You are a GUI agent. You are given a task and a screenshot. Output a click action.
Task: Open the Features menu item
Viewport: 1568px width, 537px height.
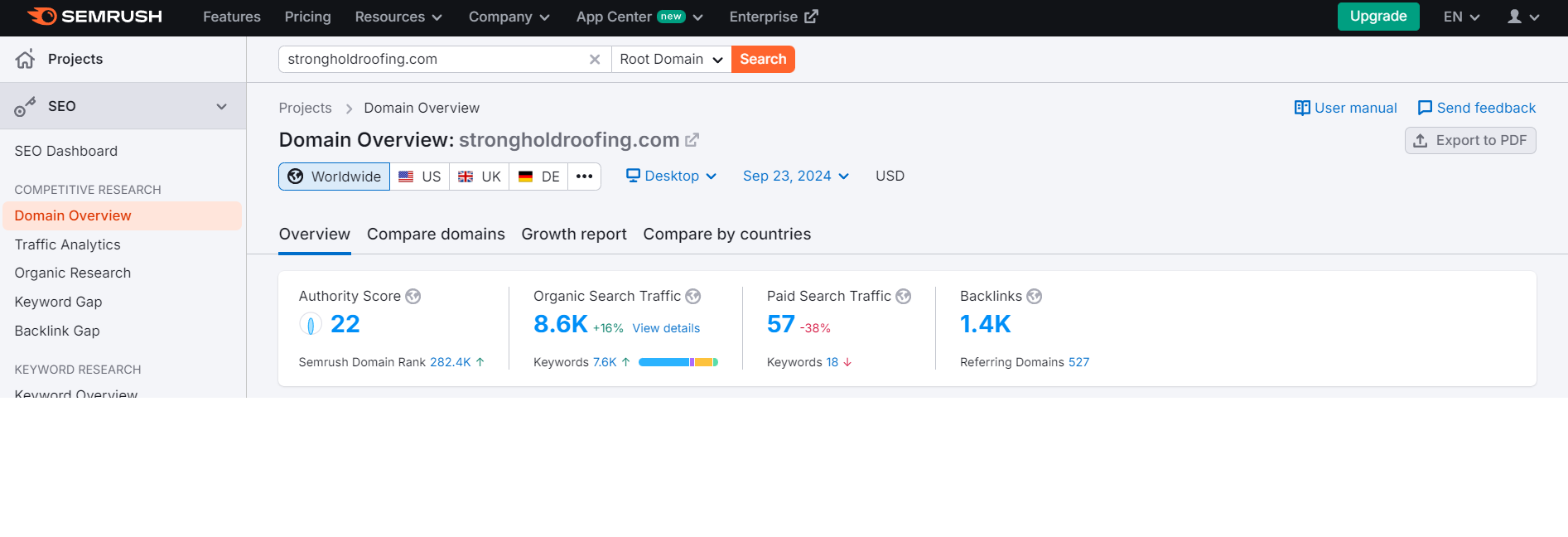point(232,17)
